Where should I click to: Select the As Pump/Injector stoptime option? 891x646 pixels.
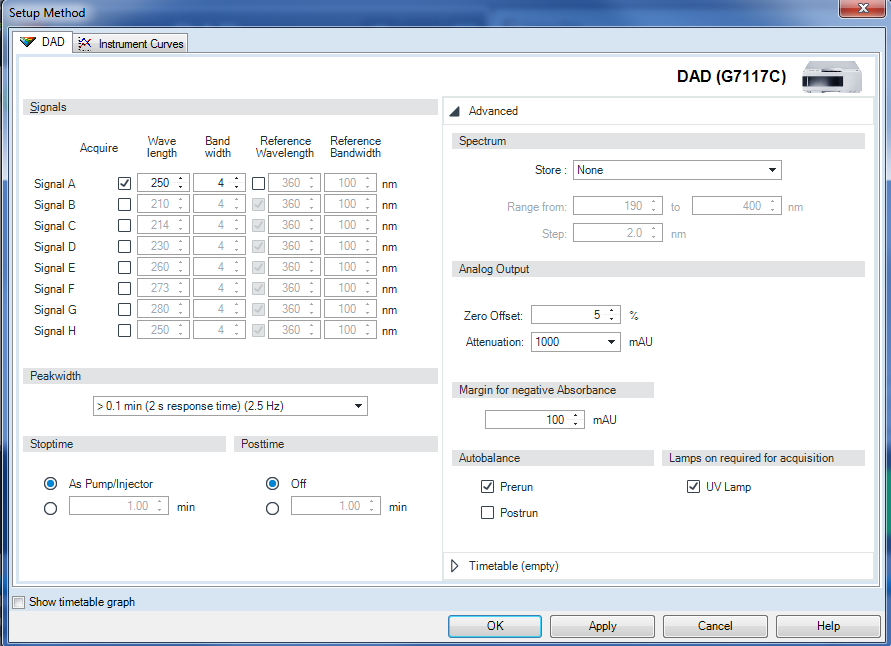(x=50, y=484)
